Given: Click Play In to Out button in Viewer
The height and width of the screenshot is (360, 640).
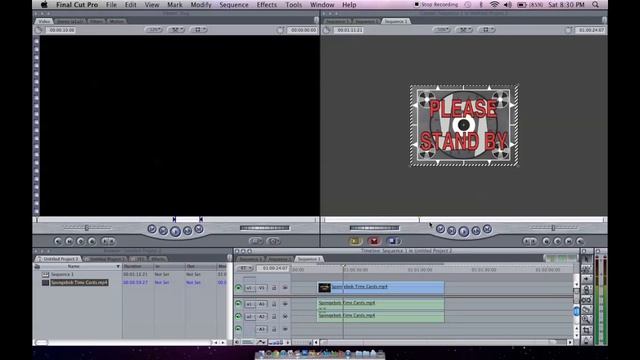Looking at the screenshot, I should pos(163,231).
